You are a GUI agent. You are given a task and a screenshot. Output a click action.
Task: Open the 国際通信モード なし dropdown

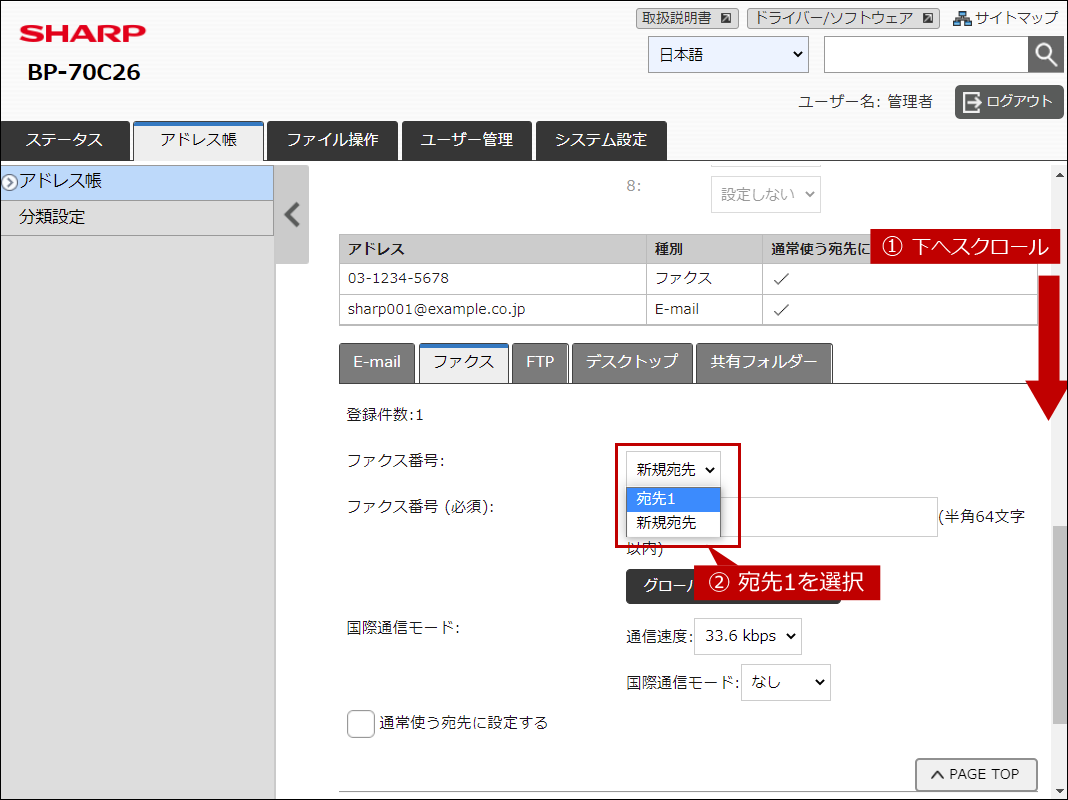(x=785, y=682)
